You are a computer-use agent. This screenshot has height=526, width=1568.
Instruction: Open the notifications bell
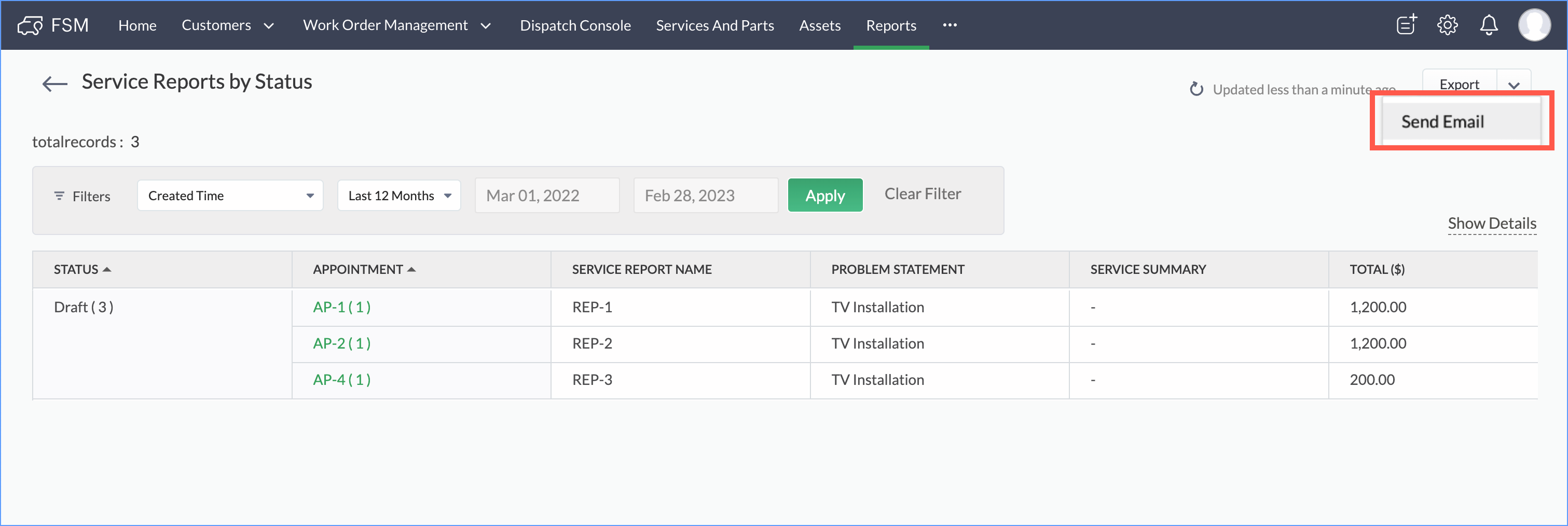pyautogui.click(x=1488, y=25)
